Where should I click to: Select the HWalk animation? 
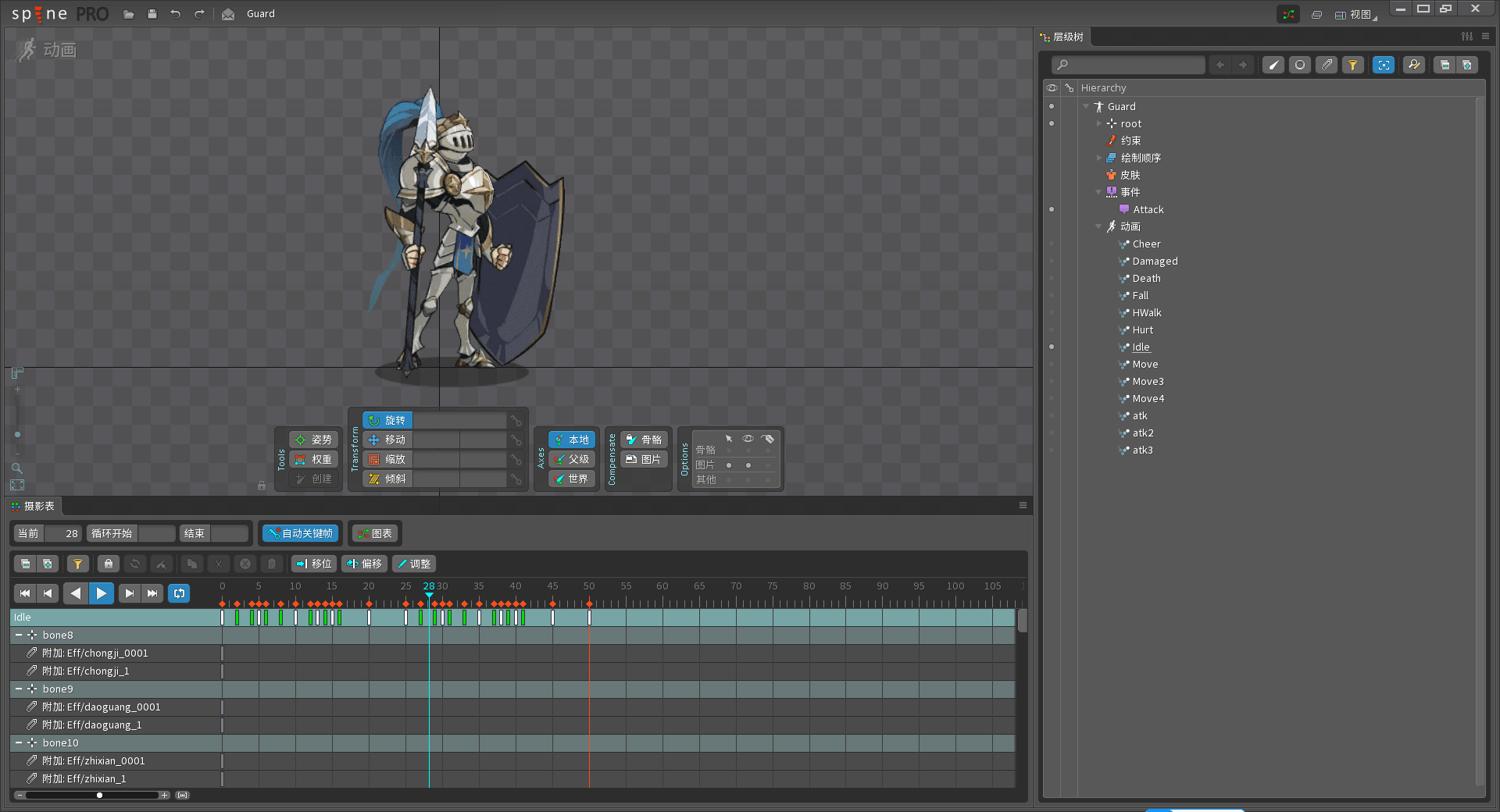pos(1147,313)
